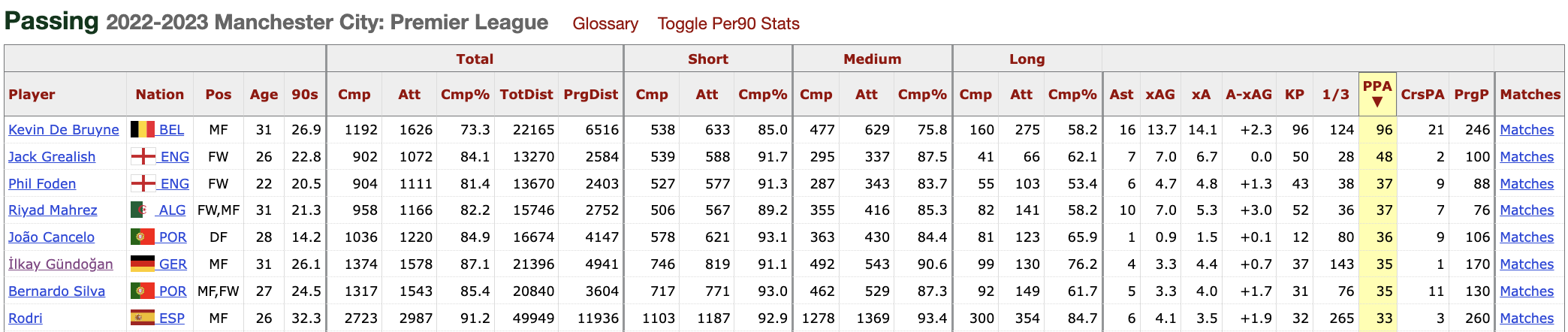Viewport: 1568px width, 332px height.
Task: Click Germany flag icon next to GER
Action: click(x=143, y=264)
